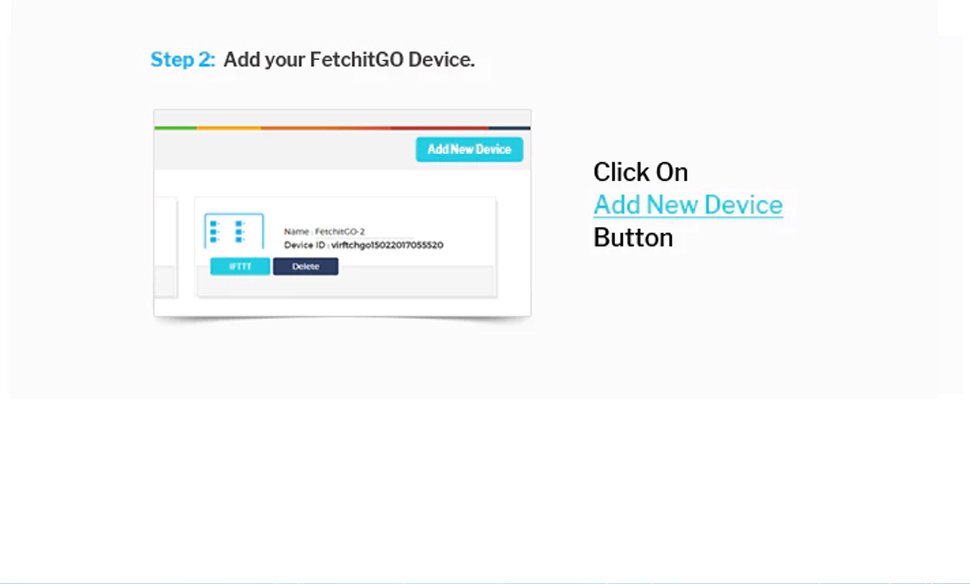Click the device list icon in card

[234, 231]
